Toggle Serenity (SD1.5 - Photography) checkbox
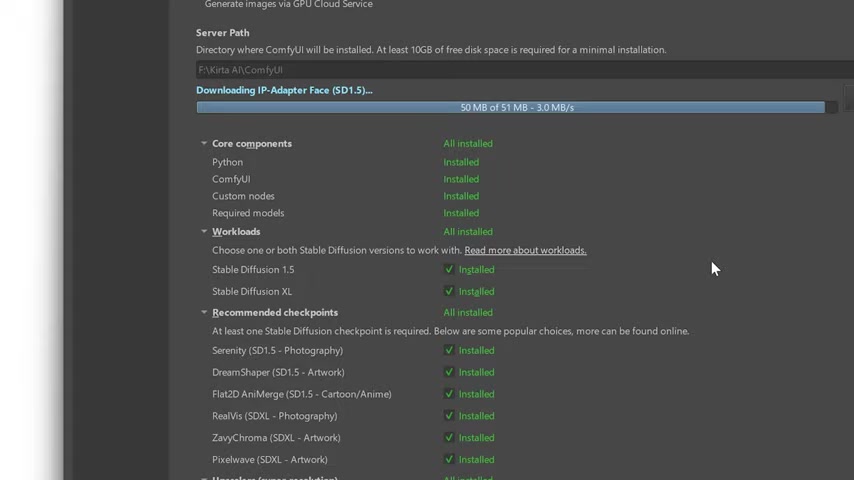The height and width of the screenshot is (480, 854). click(449, 350)
